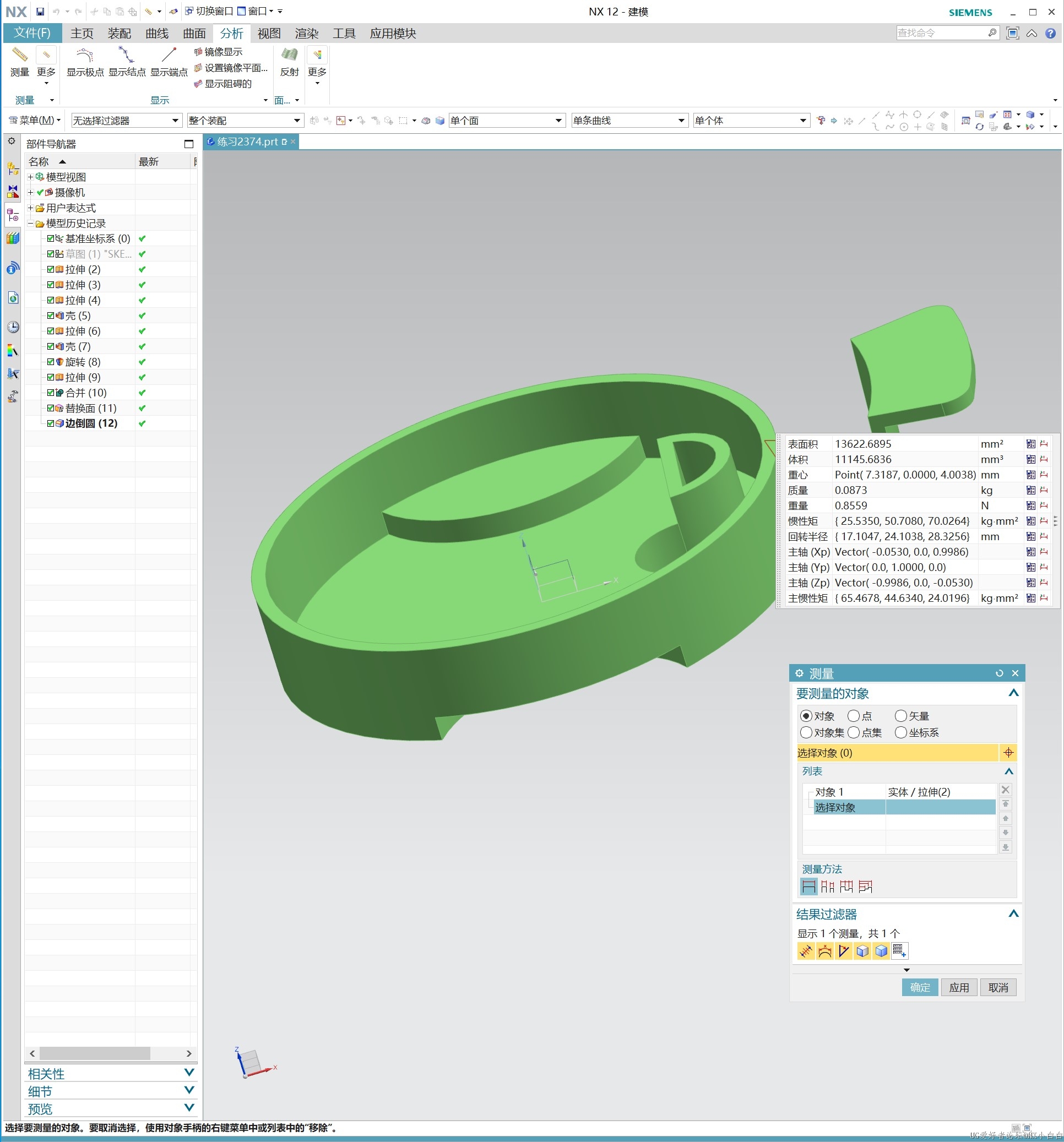Click the list-add icon in 结果过滤器
This screenshot has height=1142, width=1064.
(x=900, y=951)
